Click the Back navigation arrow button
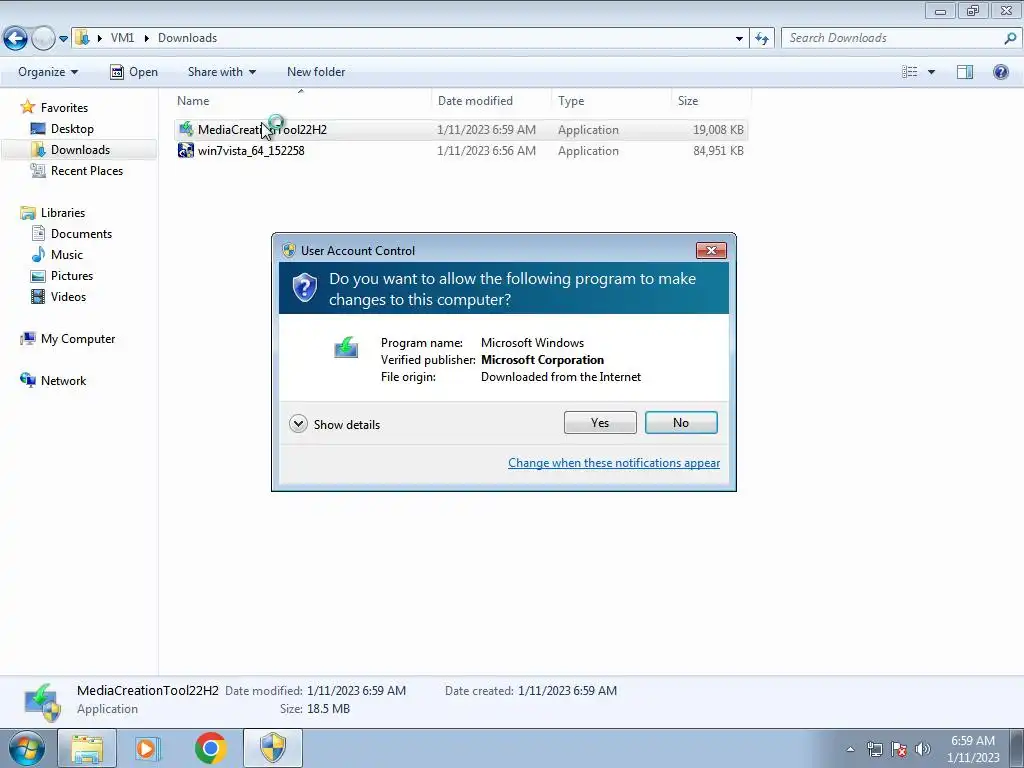1024x768 pixels. tap(16, 39)
